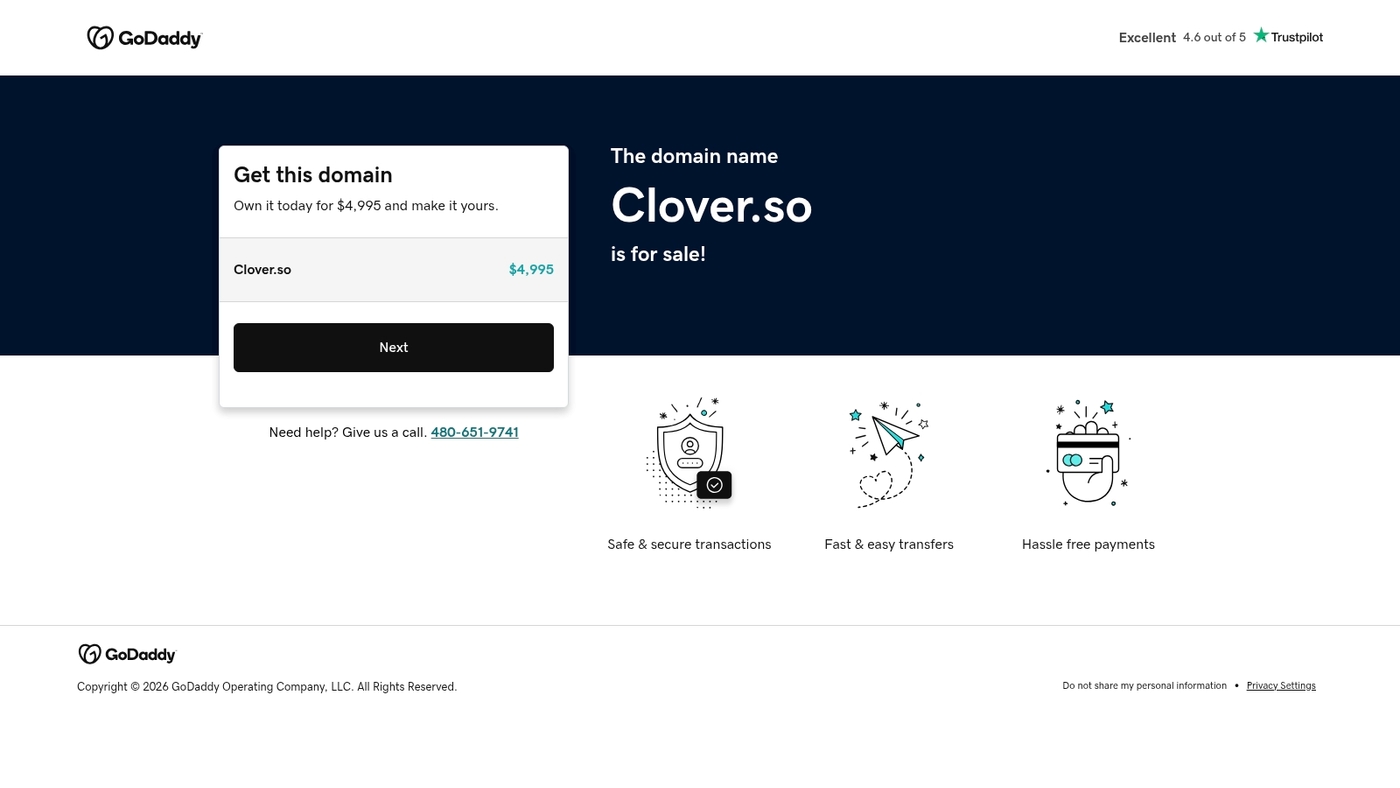
Task: Click the hassle free payments card illustration
Action: 1088,452
